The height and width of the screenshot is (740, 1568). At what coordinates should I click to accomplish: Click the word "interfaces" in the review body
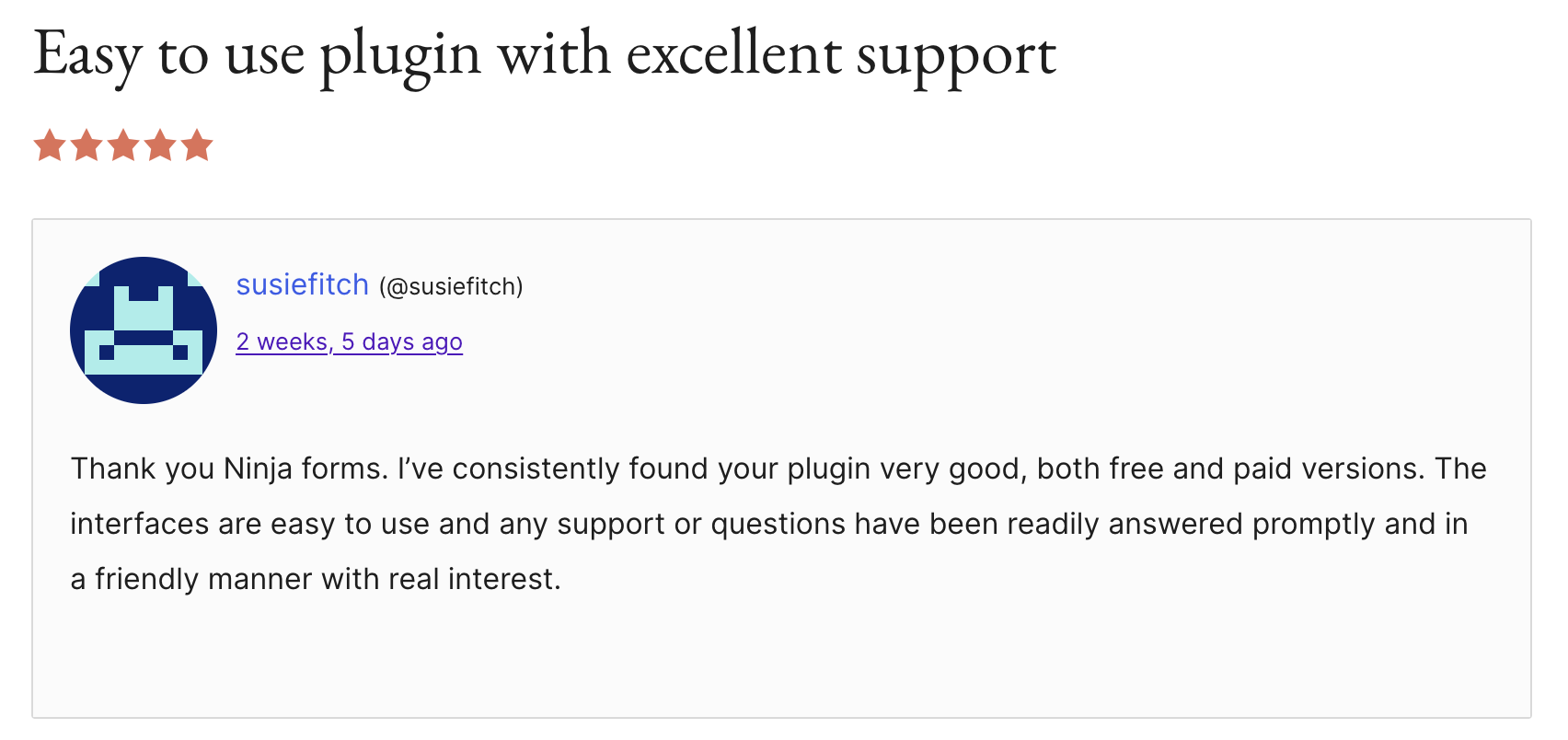point(140,524)
